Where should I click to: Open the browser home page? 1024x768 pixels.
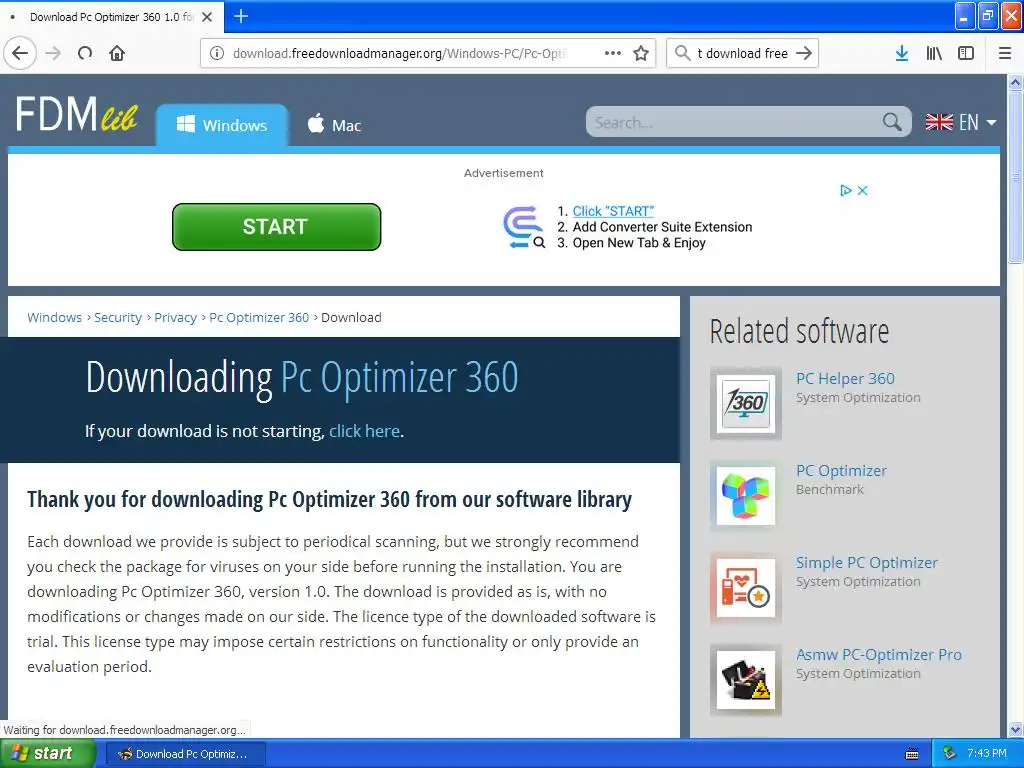click(x=117, y=54)
